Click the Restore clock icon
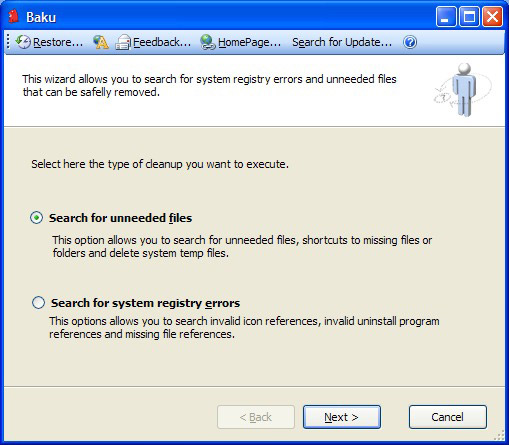Screen dimensions: 509x445 tap(23, 42)
